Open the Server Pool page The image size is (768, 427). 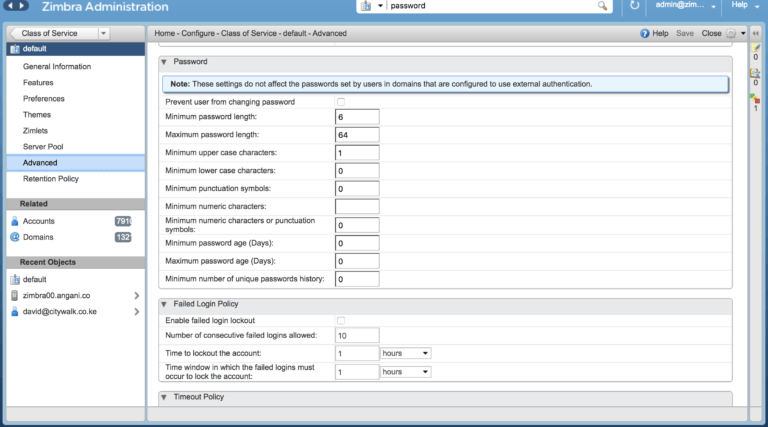(43, 147)
